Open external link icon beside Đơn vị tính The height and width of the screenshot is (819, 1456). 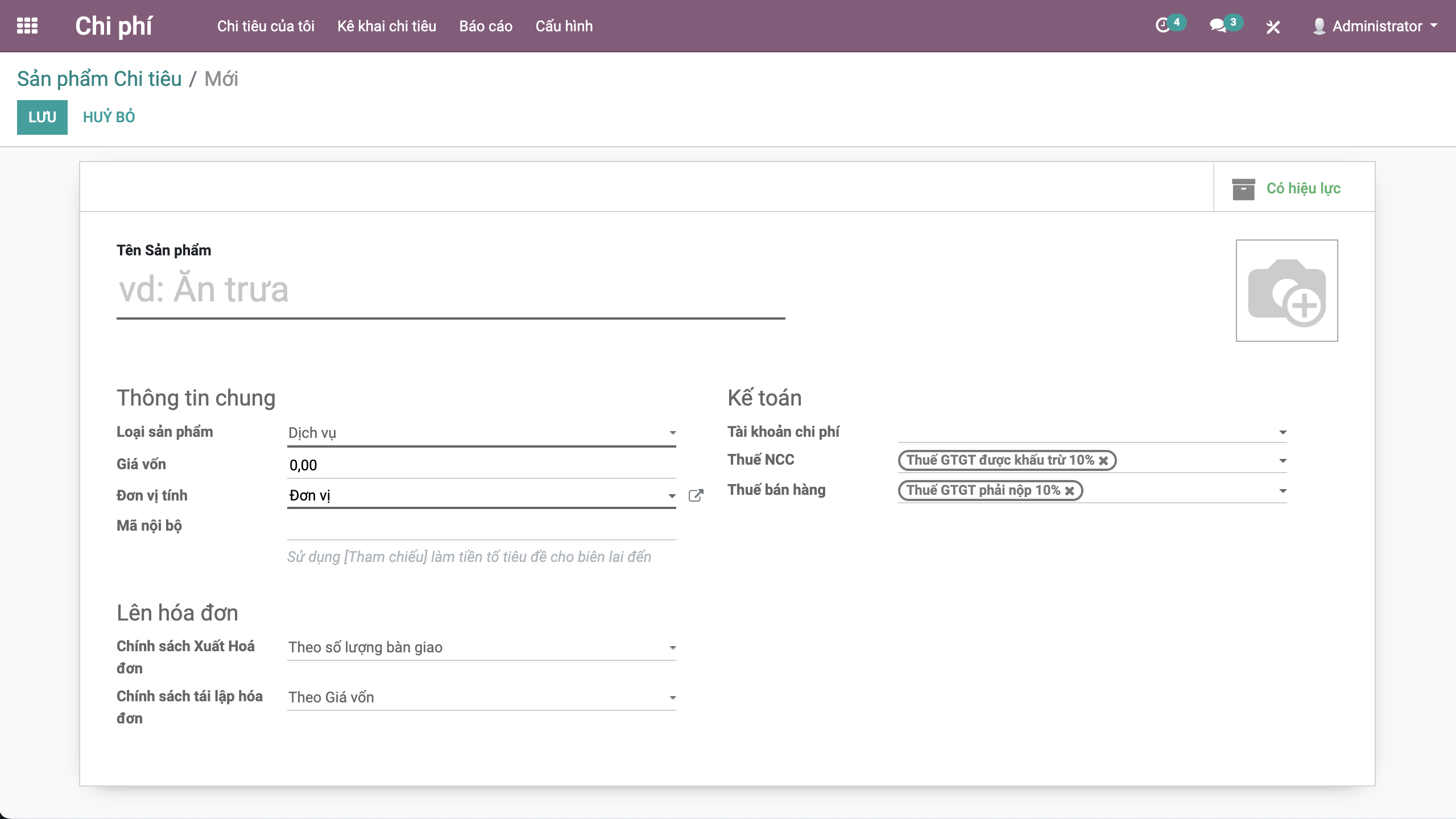click(696, 495)
